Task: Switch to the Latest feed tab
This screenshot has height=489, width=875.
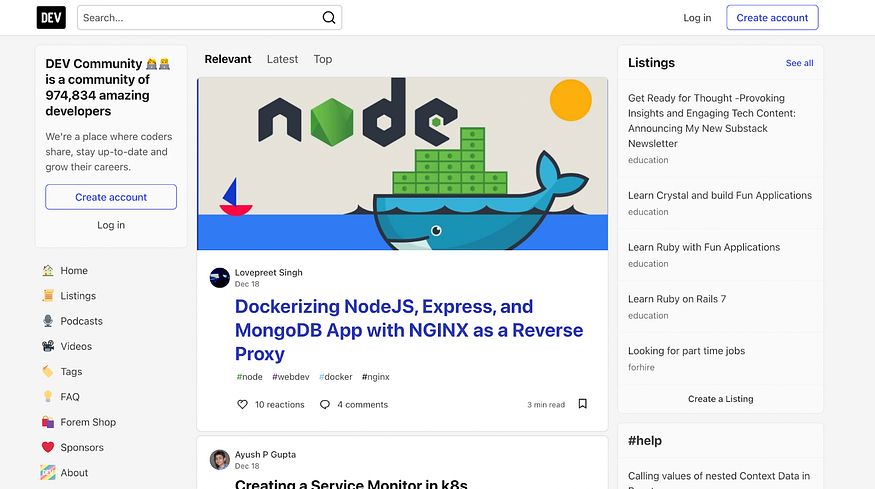Action: coord(282,59)
